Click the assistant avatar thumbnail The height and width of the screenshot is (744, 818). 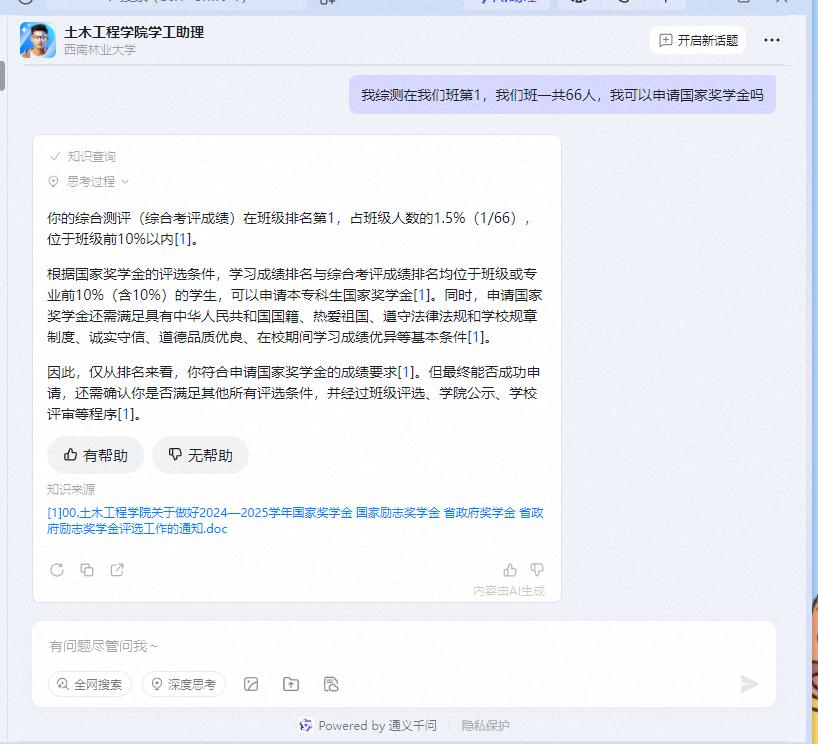37,40
